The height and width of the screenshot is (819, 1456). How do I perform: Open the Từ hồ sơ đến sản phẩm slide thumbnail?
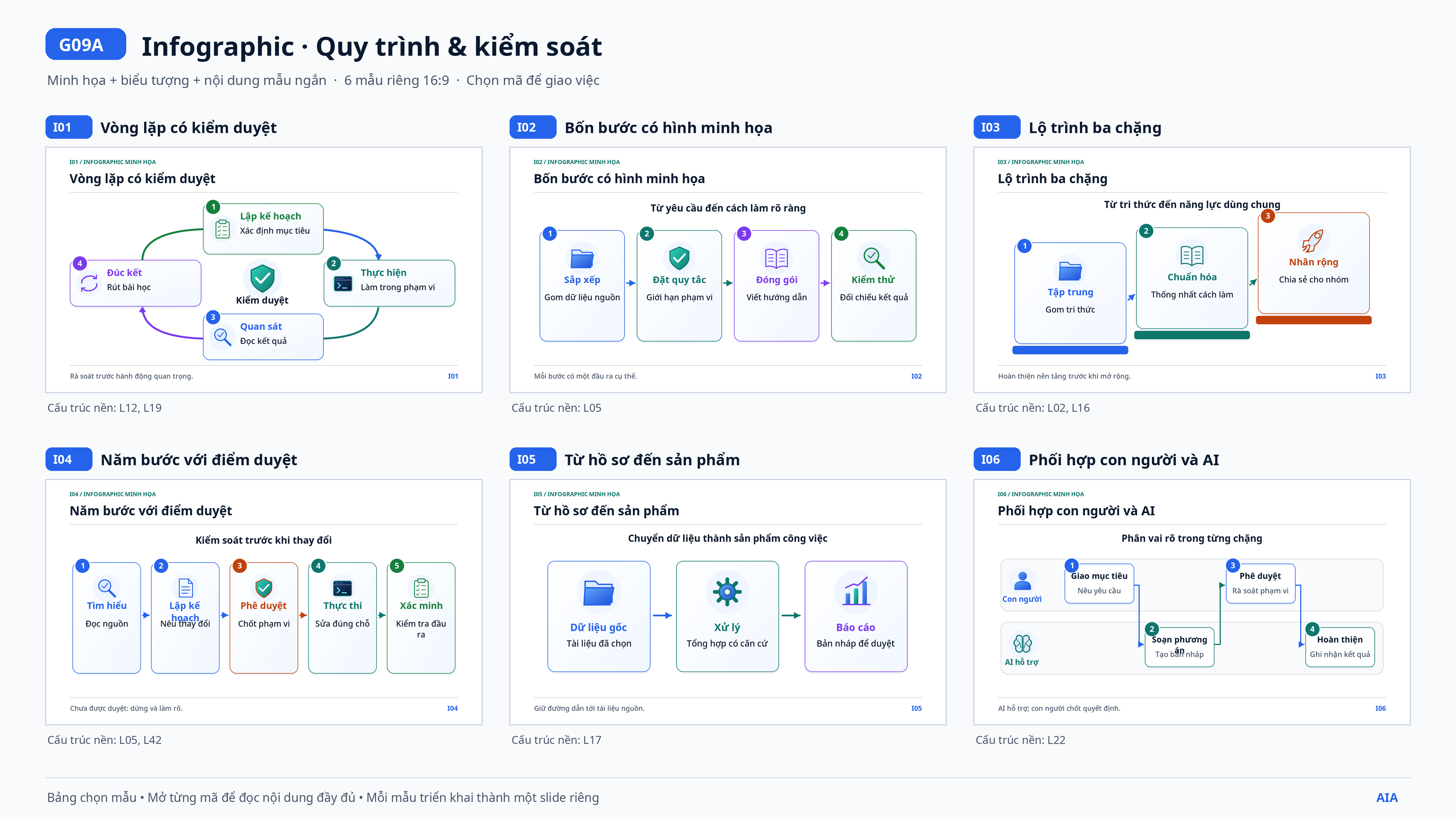[x=728, y=602]
